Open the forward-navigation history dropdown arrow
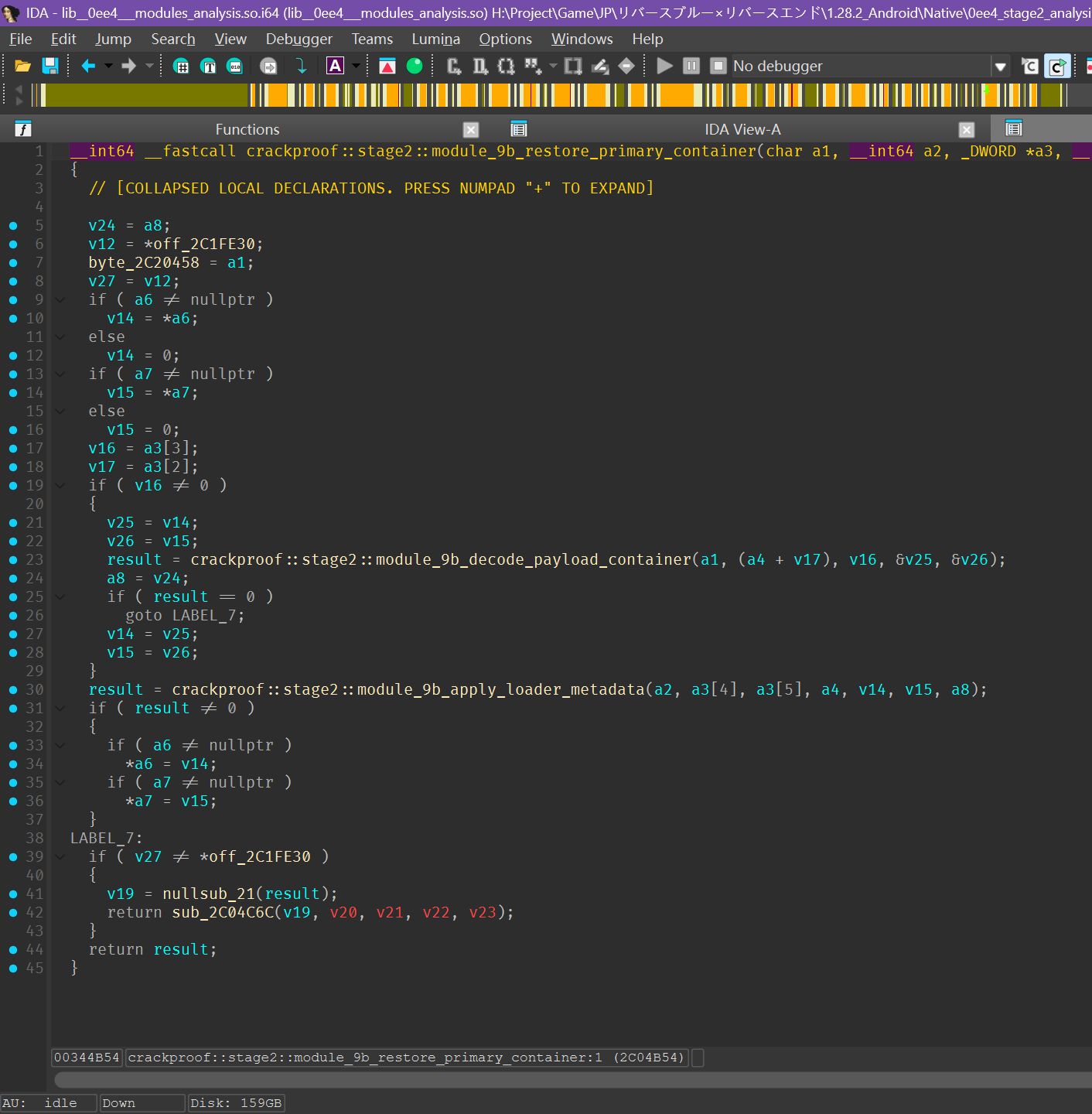The height and width of the screenshot is (1114, 1092). [x=149, y=67]
